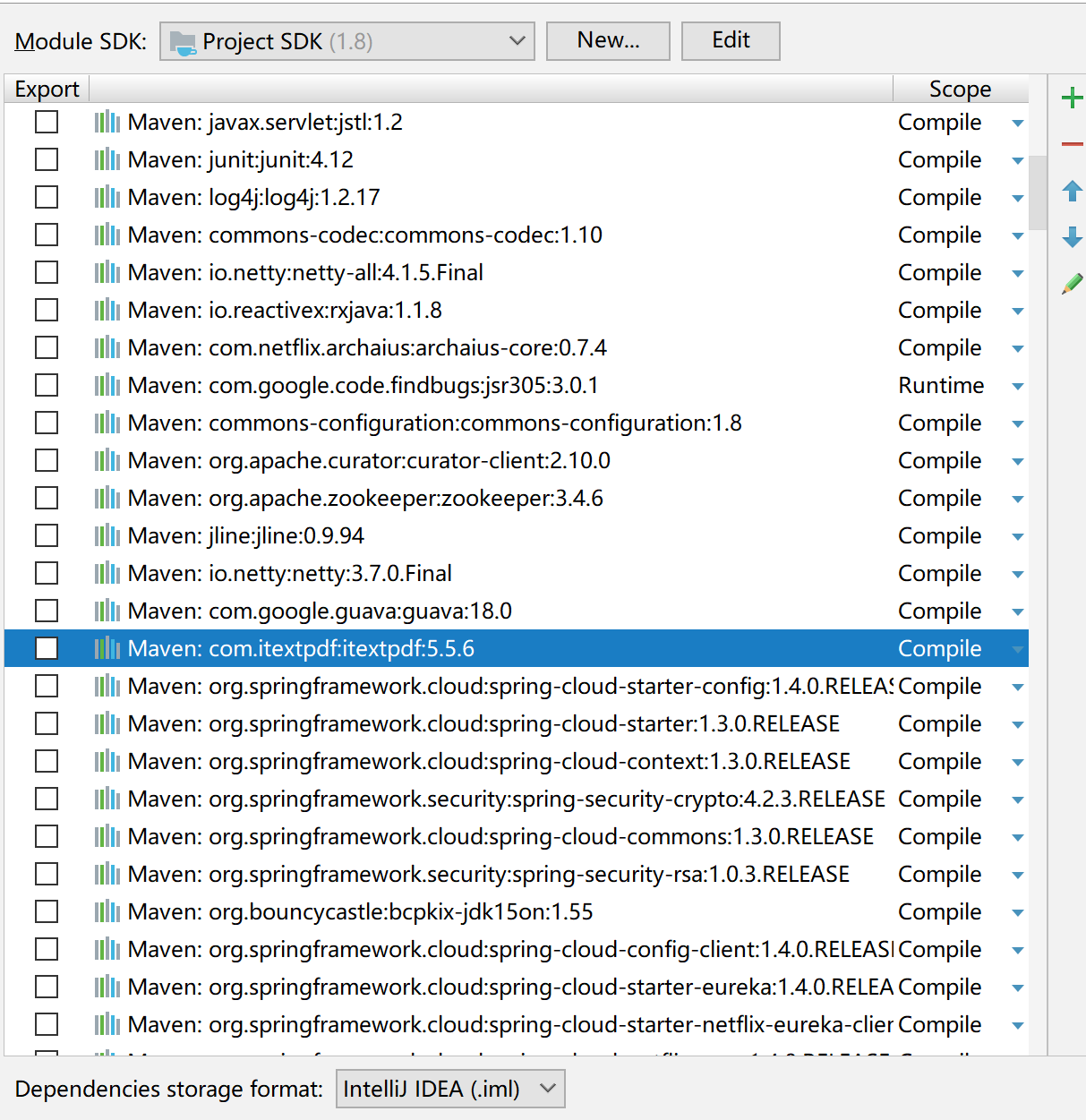Click the Edit button next to SDK

[x=731, y=41]
